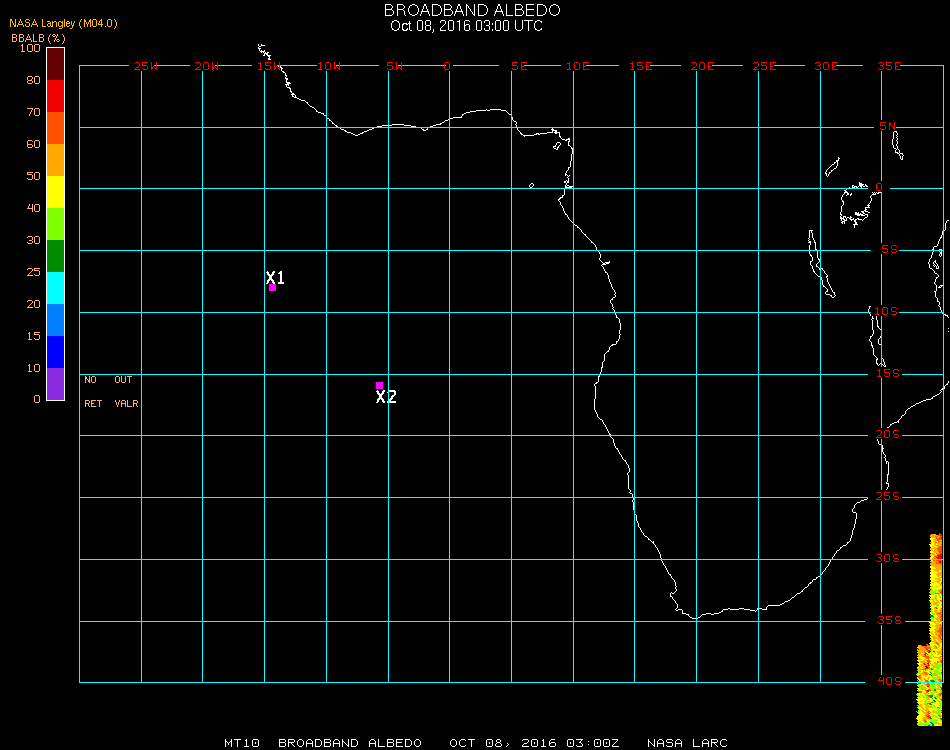
Task: Click the 'NASA Langley (M04.0)' label
Action: tap(63, 23)
